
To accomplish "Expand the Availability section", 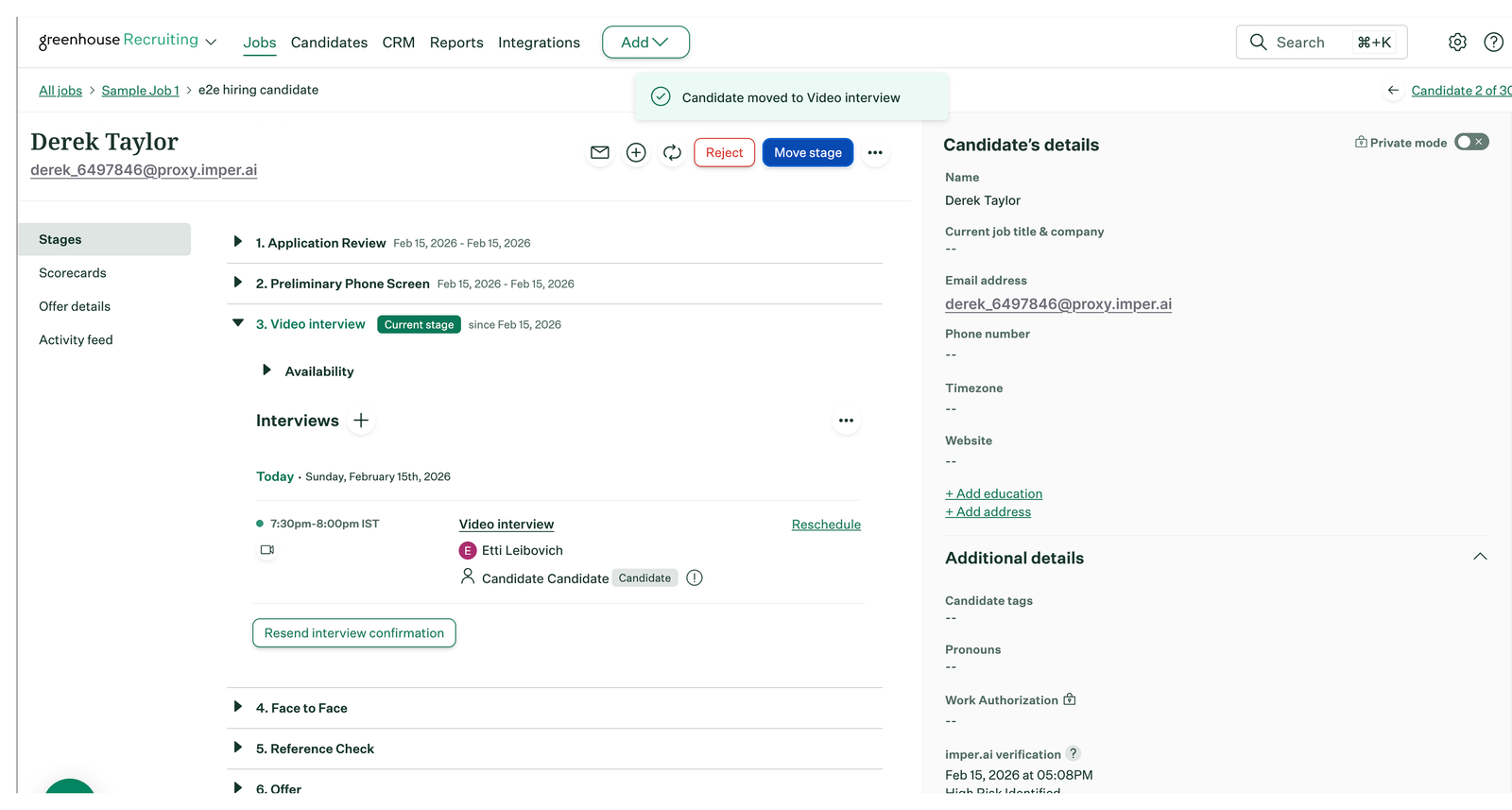I will pyautogui.click(x=266, y=371).
